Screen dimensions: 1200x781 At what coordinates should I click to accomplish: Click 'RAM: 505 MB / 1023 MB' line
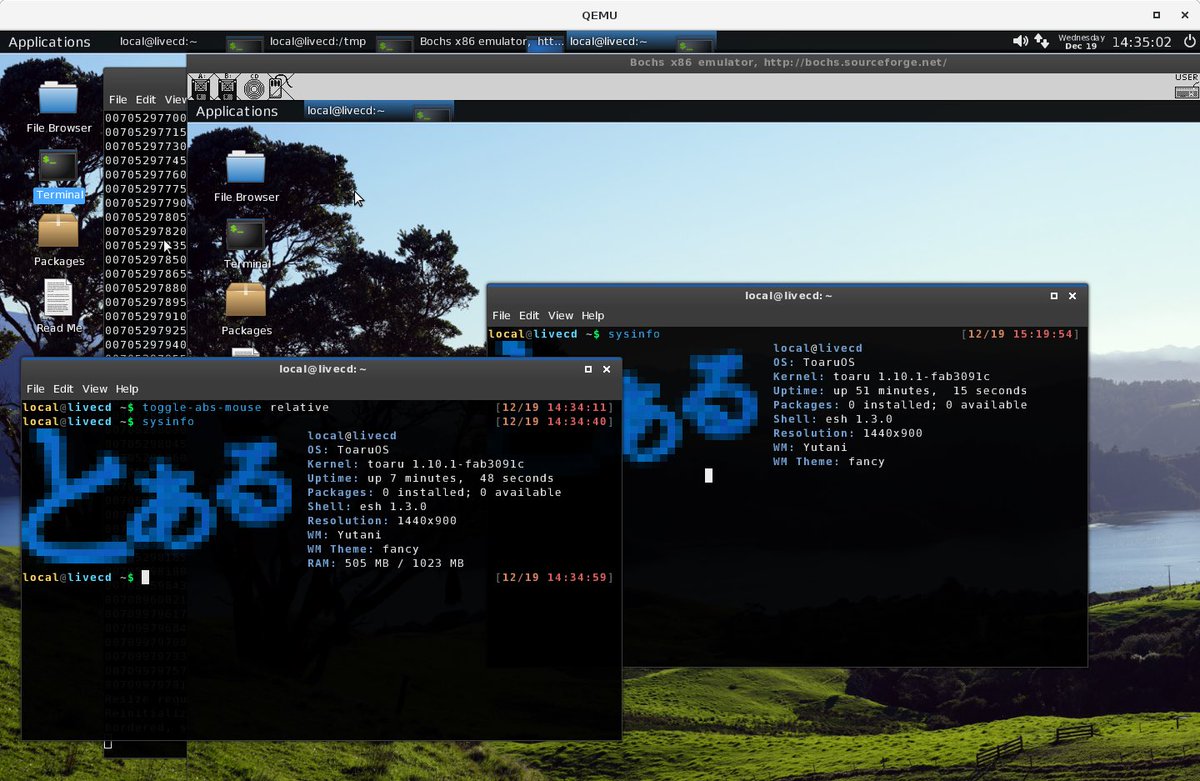coord(386,564)
